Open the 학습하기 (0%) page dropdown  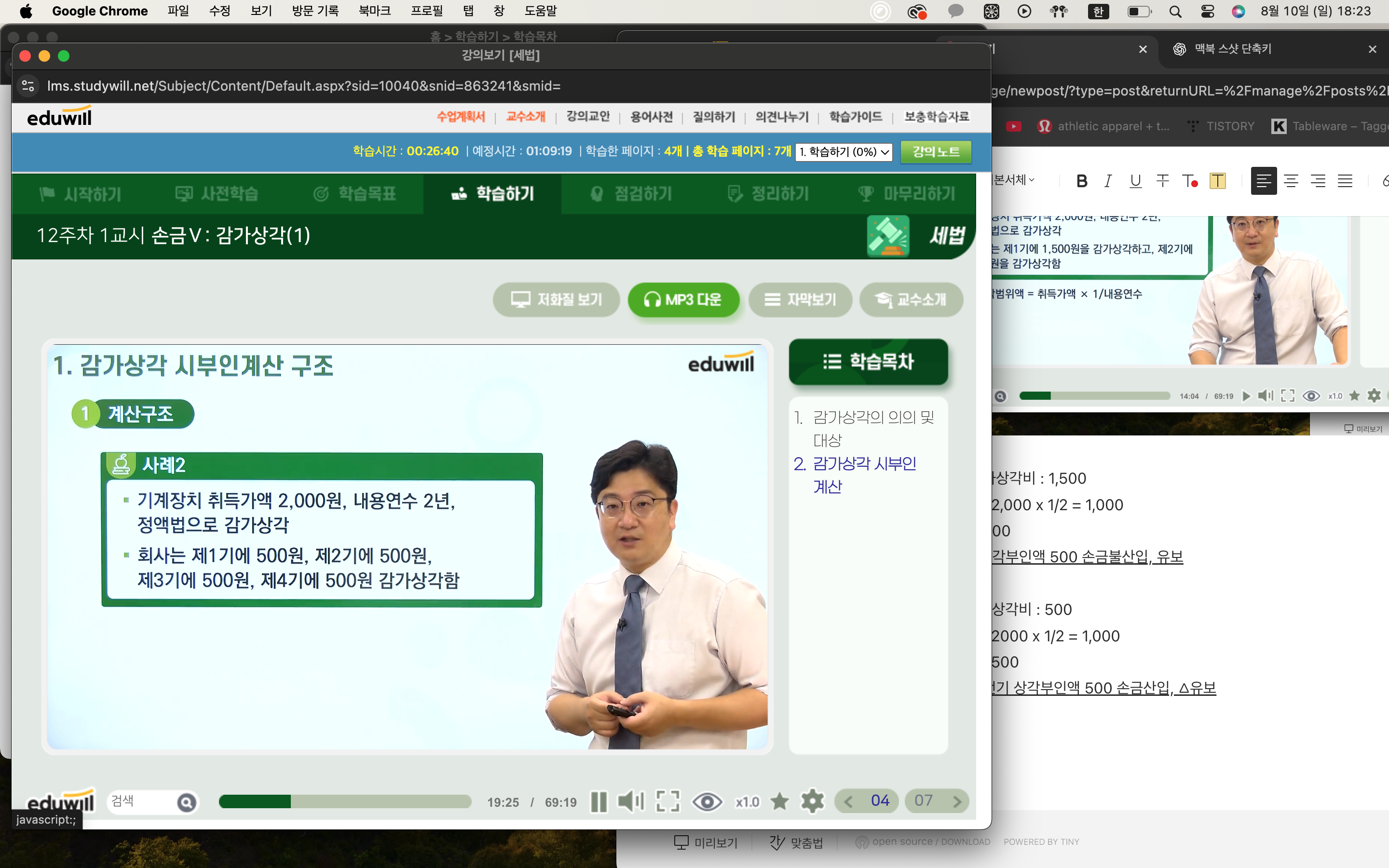(843, 152)
